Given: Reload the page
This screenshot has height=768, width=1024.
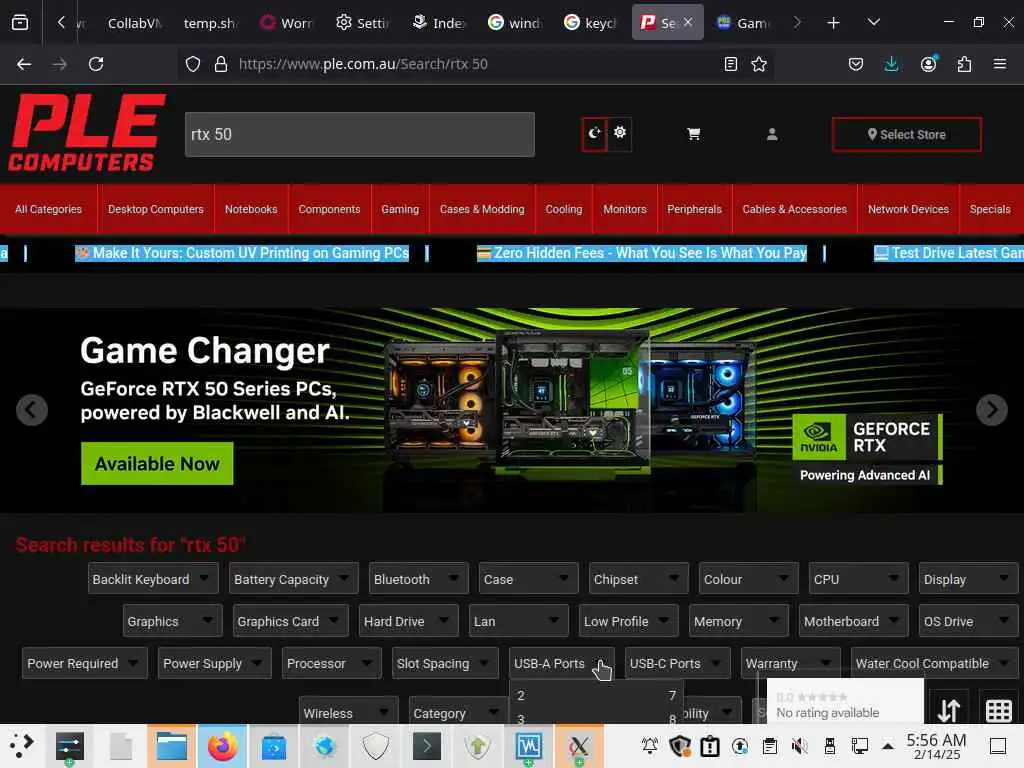Looking at the screenshot, I should point(96,64).
